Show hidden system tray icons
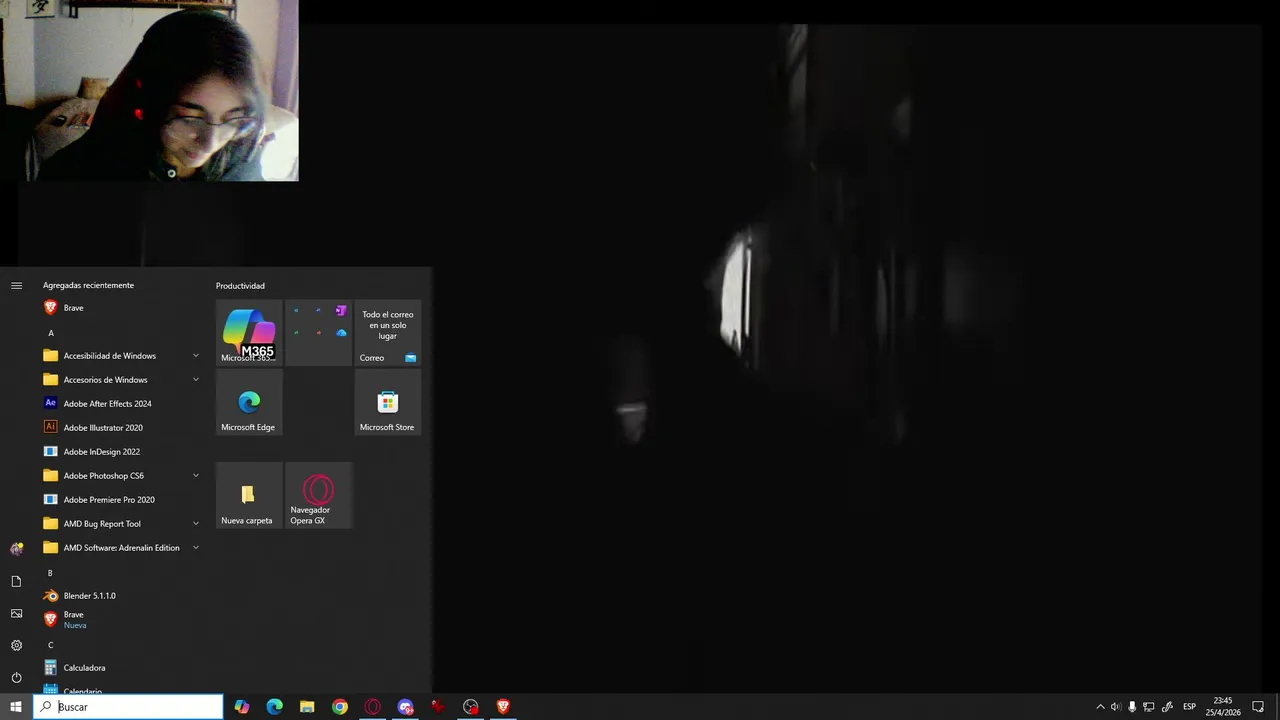The width and height of the screenshot is (1280, 720). click(x=1100, y=707)
